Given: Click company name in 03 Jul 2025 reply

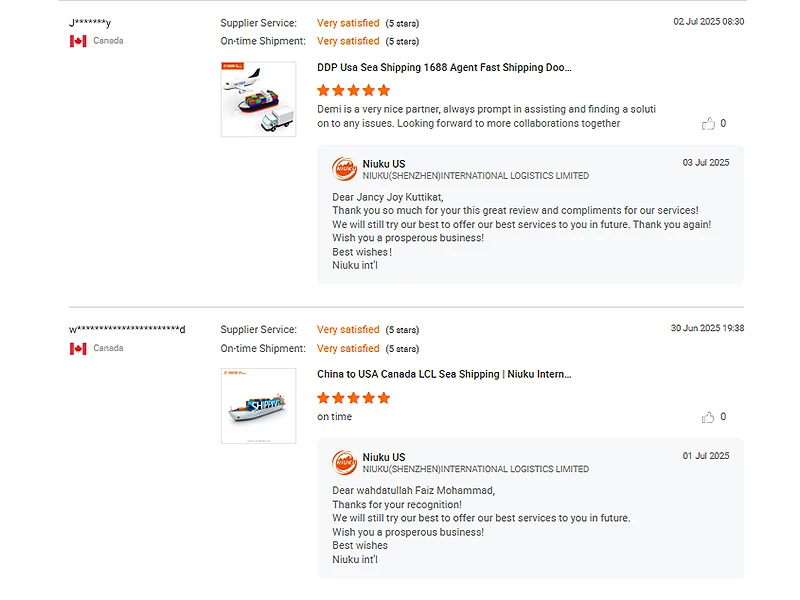Looking at the screenshot, I should [x=475, y=176].
